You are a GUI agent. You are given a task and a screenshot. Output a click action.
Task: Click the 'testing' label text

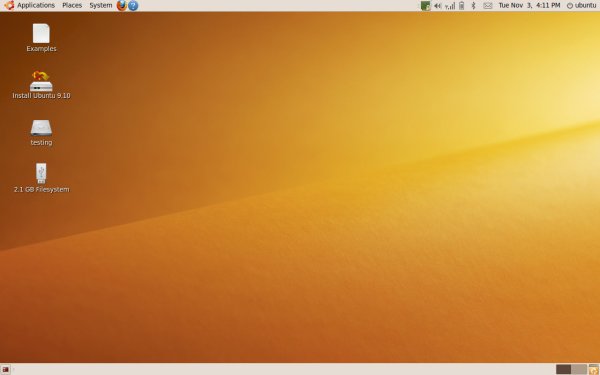tap(41, 142)
